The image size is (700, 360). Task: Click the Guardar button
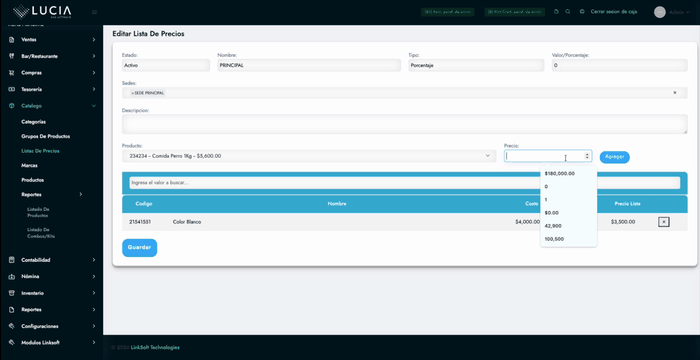pyautogui.click(x=139, y=248)
